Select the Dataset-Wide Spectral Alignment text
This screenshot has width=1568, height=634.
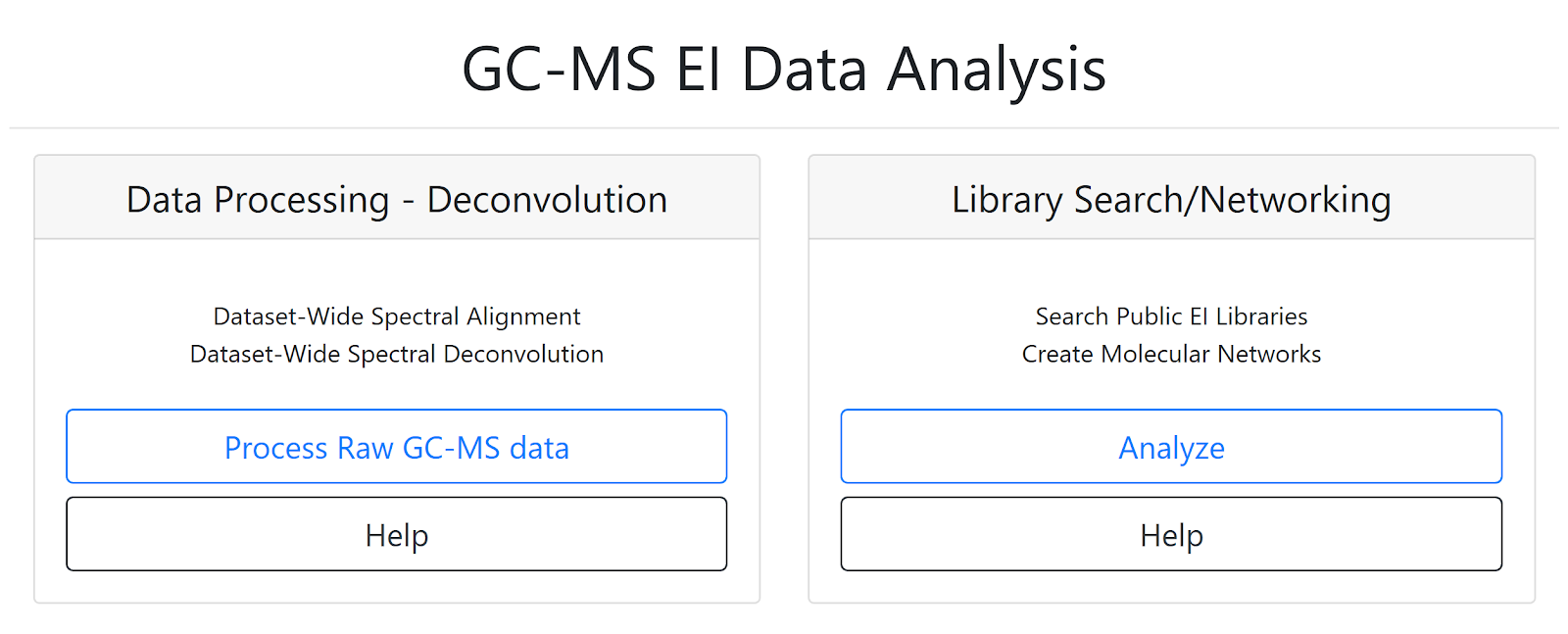coord(397,317)
